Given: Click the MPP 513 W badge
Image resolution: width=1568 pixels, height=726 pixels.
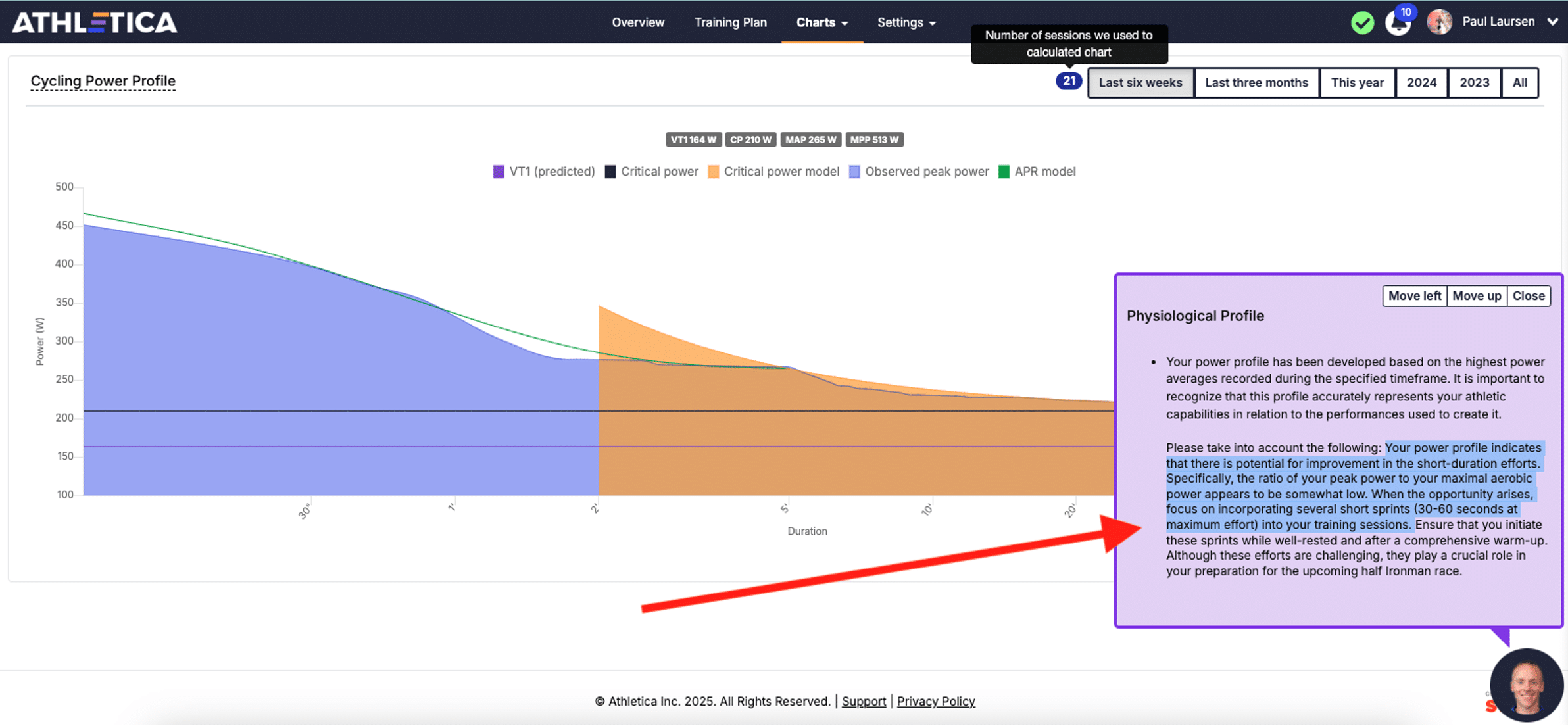Looking at the screenshot, I should tap(874, 140).
